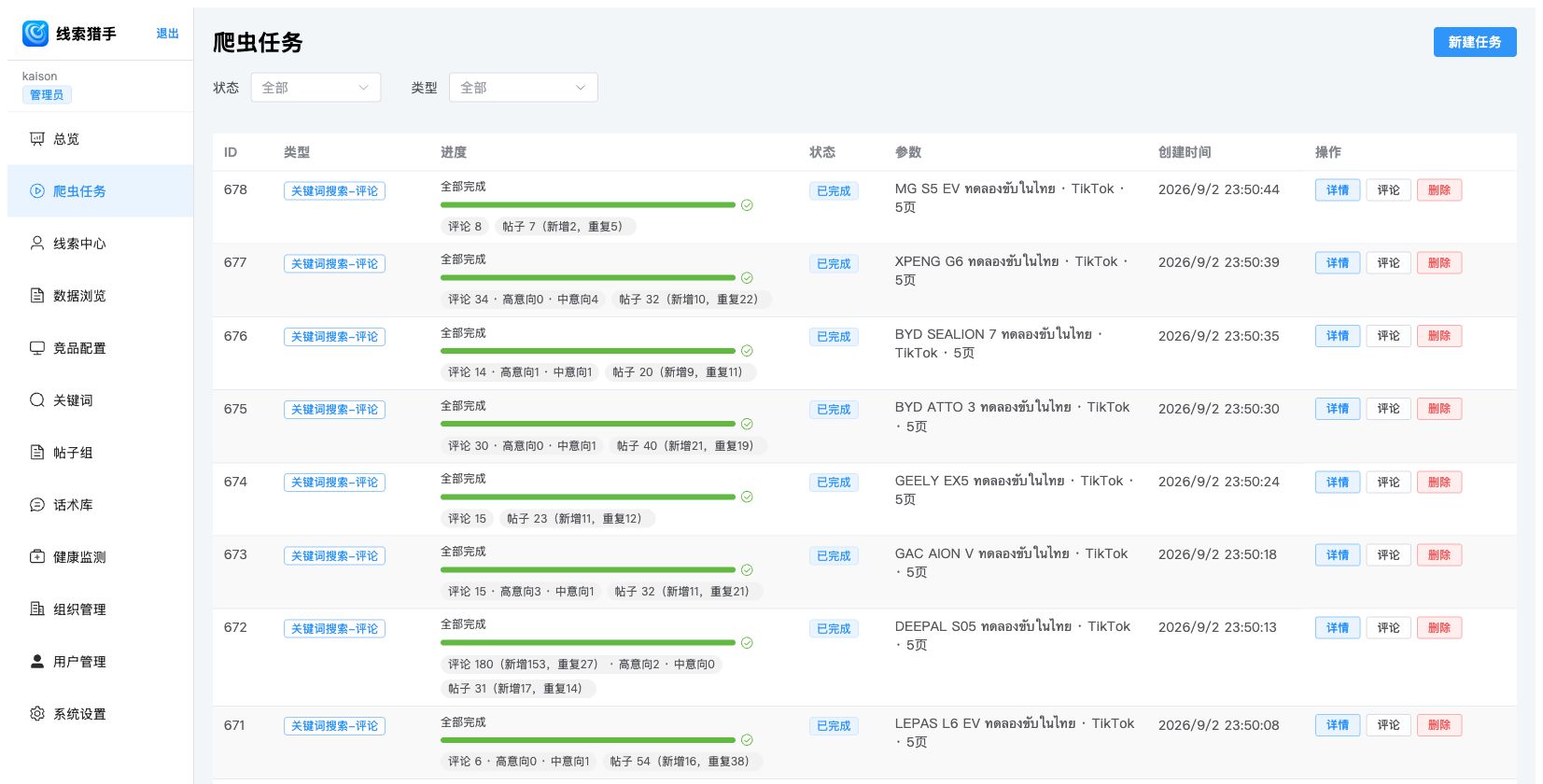Open 健康监测 sidebar menu
The width and height of the screenshot is (1543, 784).
pos(101,557)
